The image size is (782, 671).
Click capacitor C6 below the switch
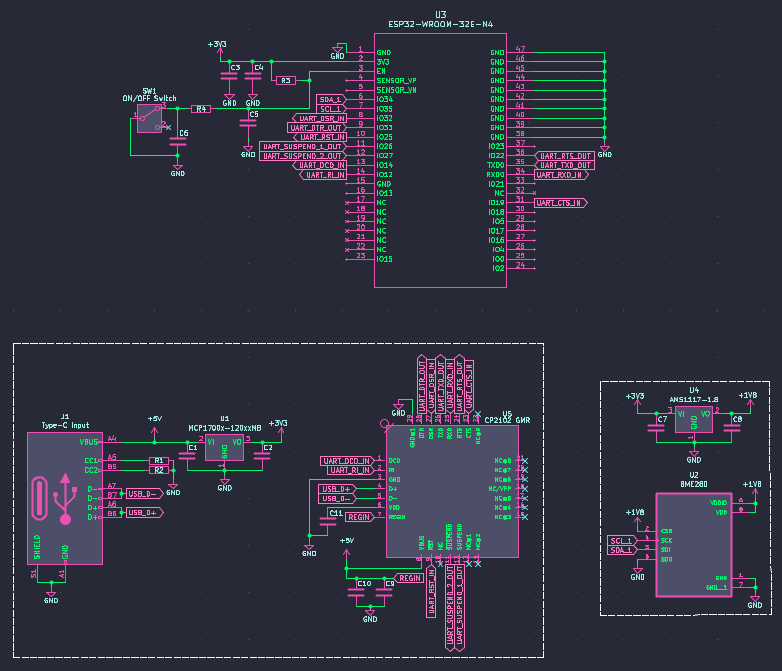pyautogui.click(x=178, y=142)
